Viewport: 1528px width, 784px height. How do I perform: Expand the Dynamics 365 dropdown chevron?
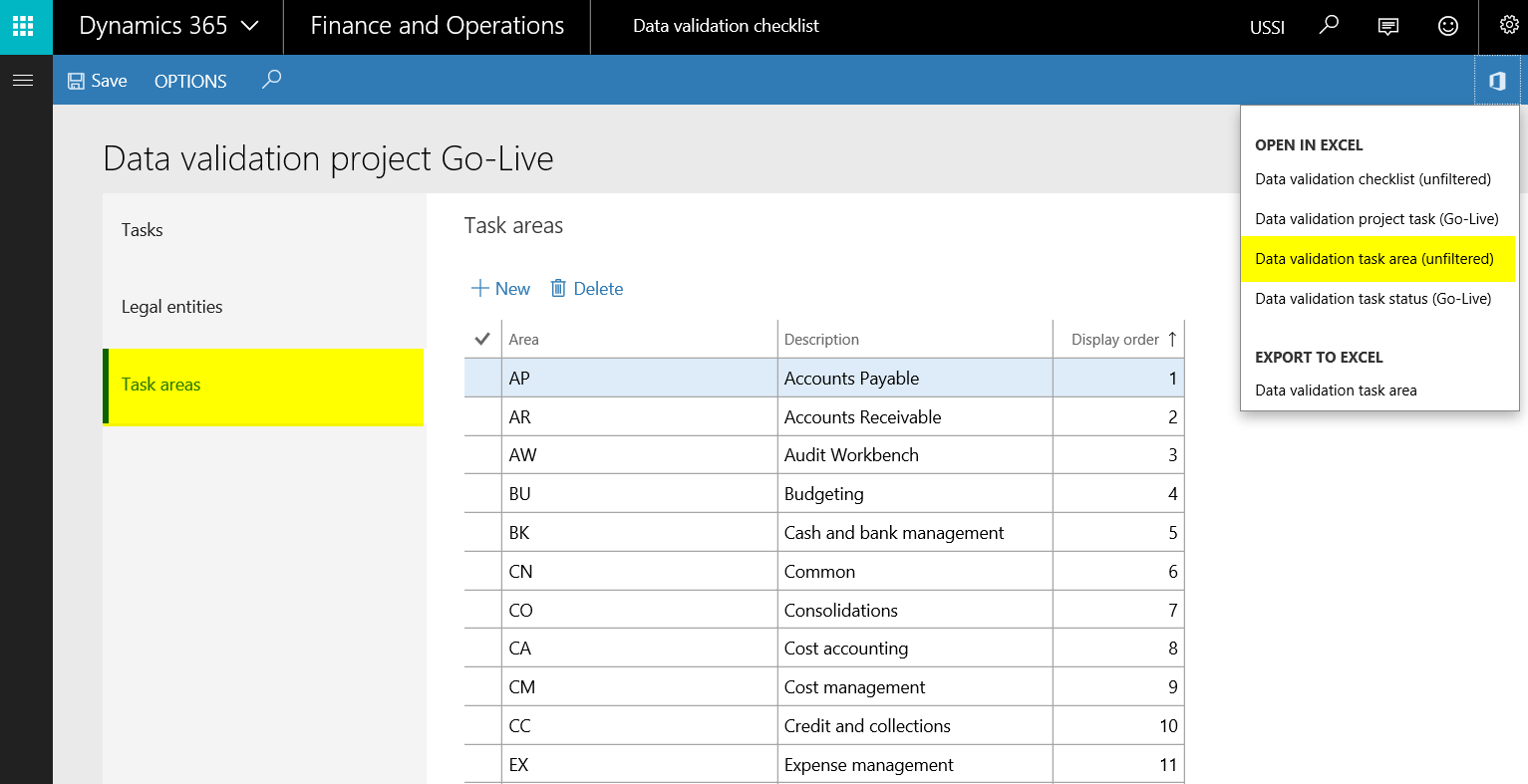[x=250, y=27]
